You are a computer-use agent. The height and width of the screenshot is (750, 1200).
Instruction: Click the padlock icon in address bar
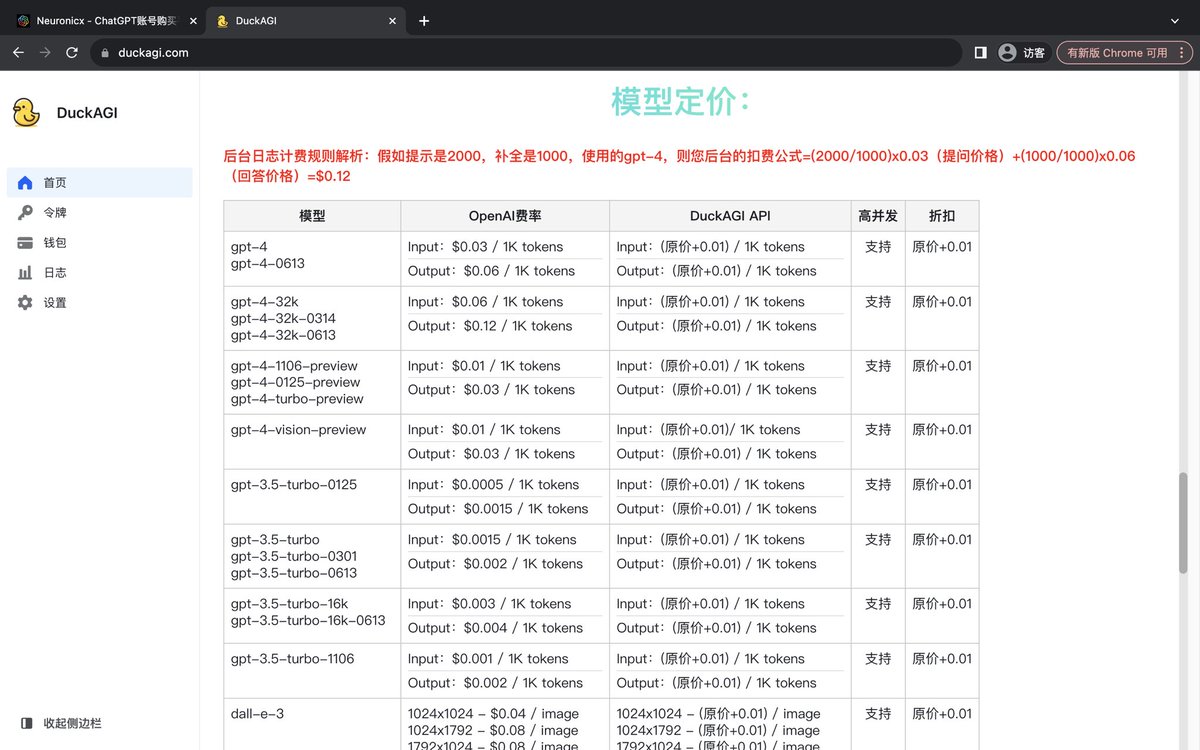click(103, 52)
